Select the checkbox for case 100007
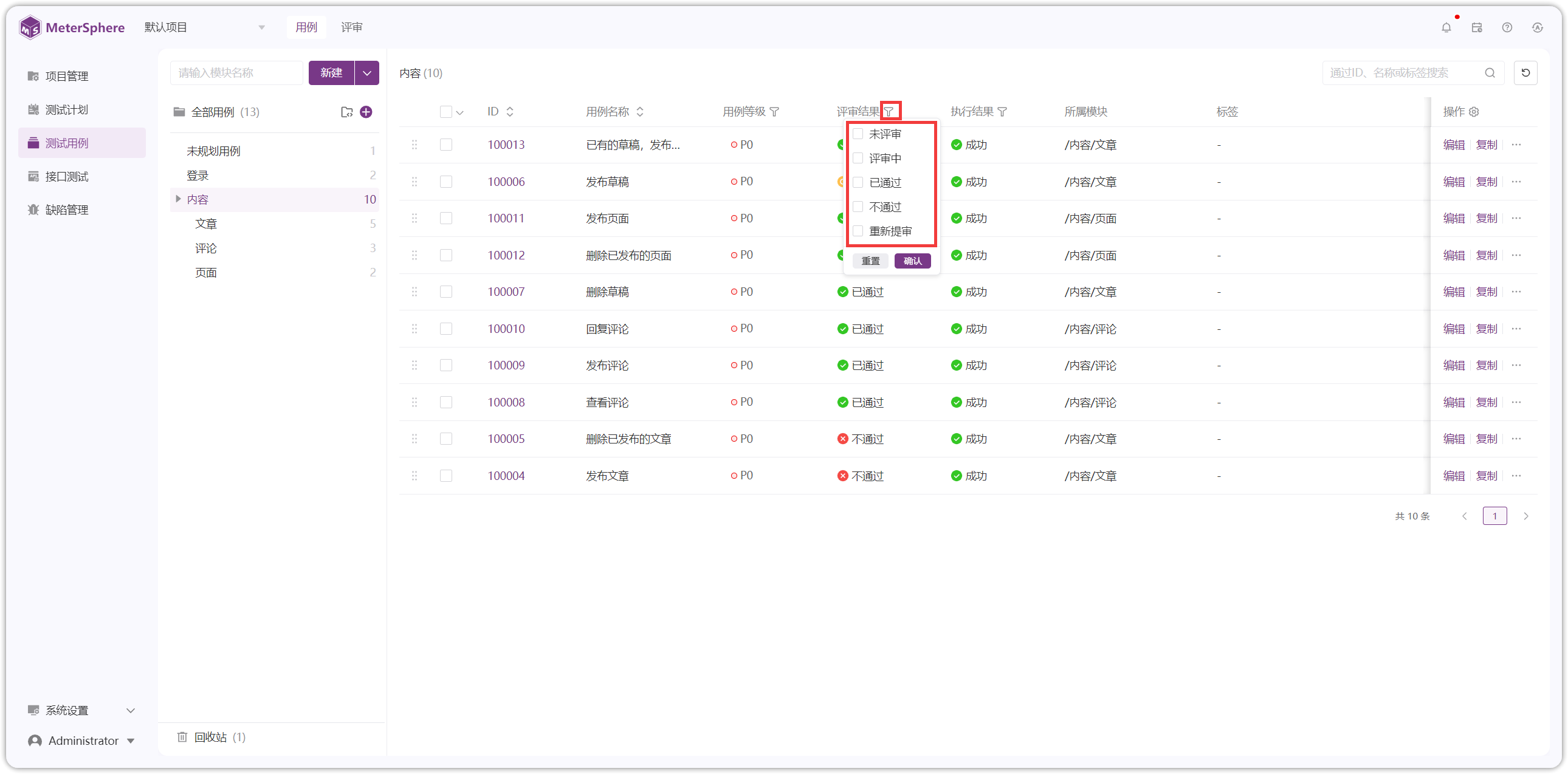This screenshot has width=1568, height=774. [446, 292]
